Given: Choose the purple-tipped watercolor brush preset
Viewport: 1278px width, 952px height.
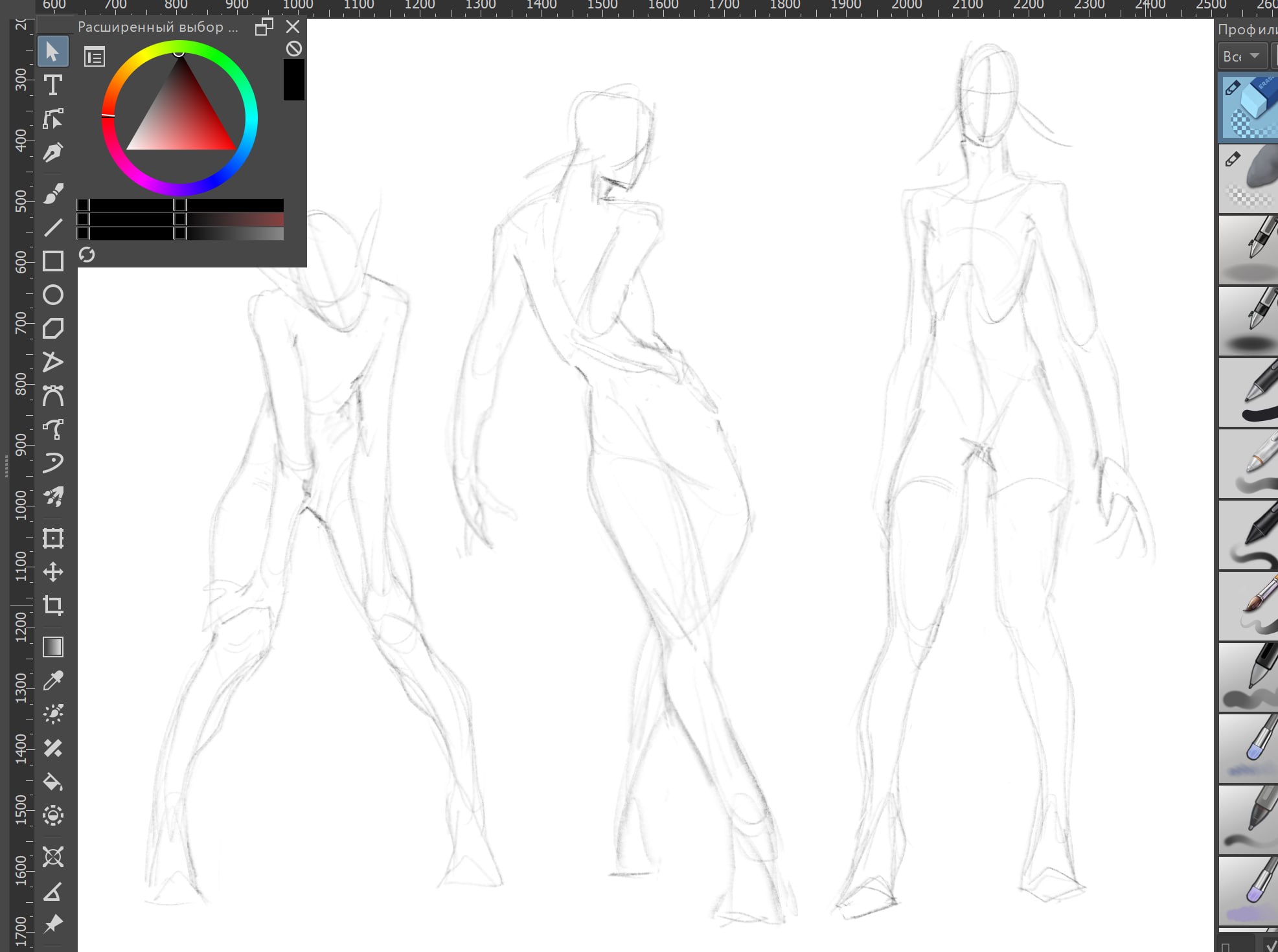Looking at the screenshot, I should pyautogui.click(x=1248, y=891).
